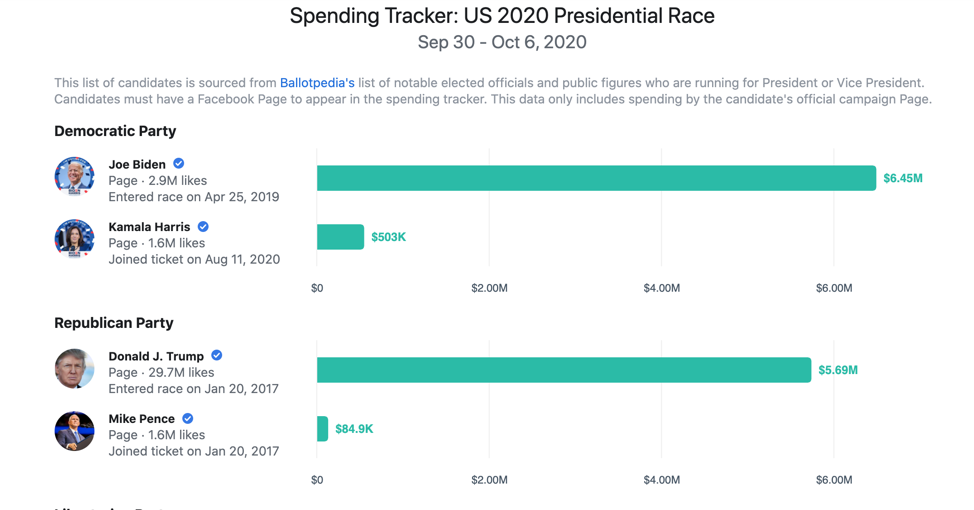974x510 pixels.
Task: Open the Kamala Harris page name
Action: [x=149, y=228]
